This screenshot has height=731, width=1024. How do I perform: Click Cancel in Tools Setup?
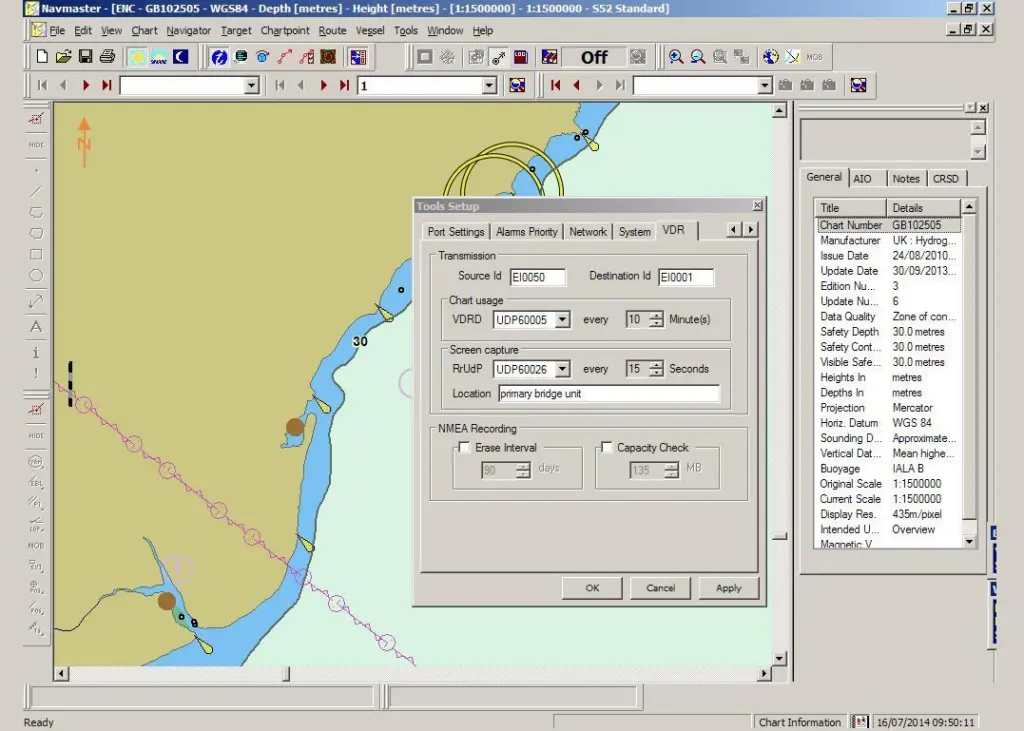coord(660,588)
